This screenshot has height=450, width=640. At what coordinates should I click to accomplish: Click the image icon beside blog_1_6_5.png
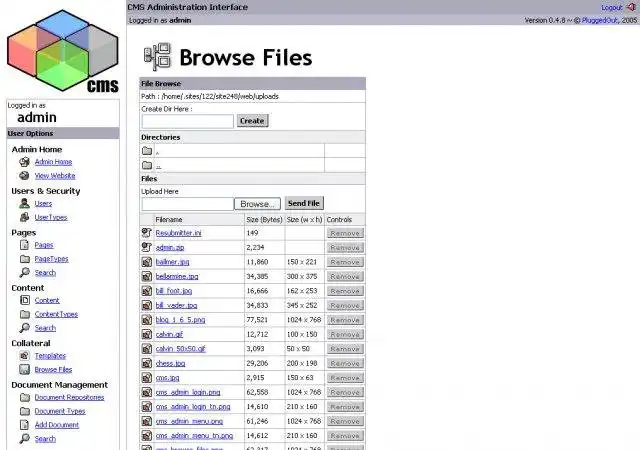(147, 320)
